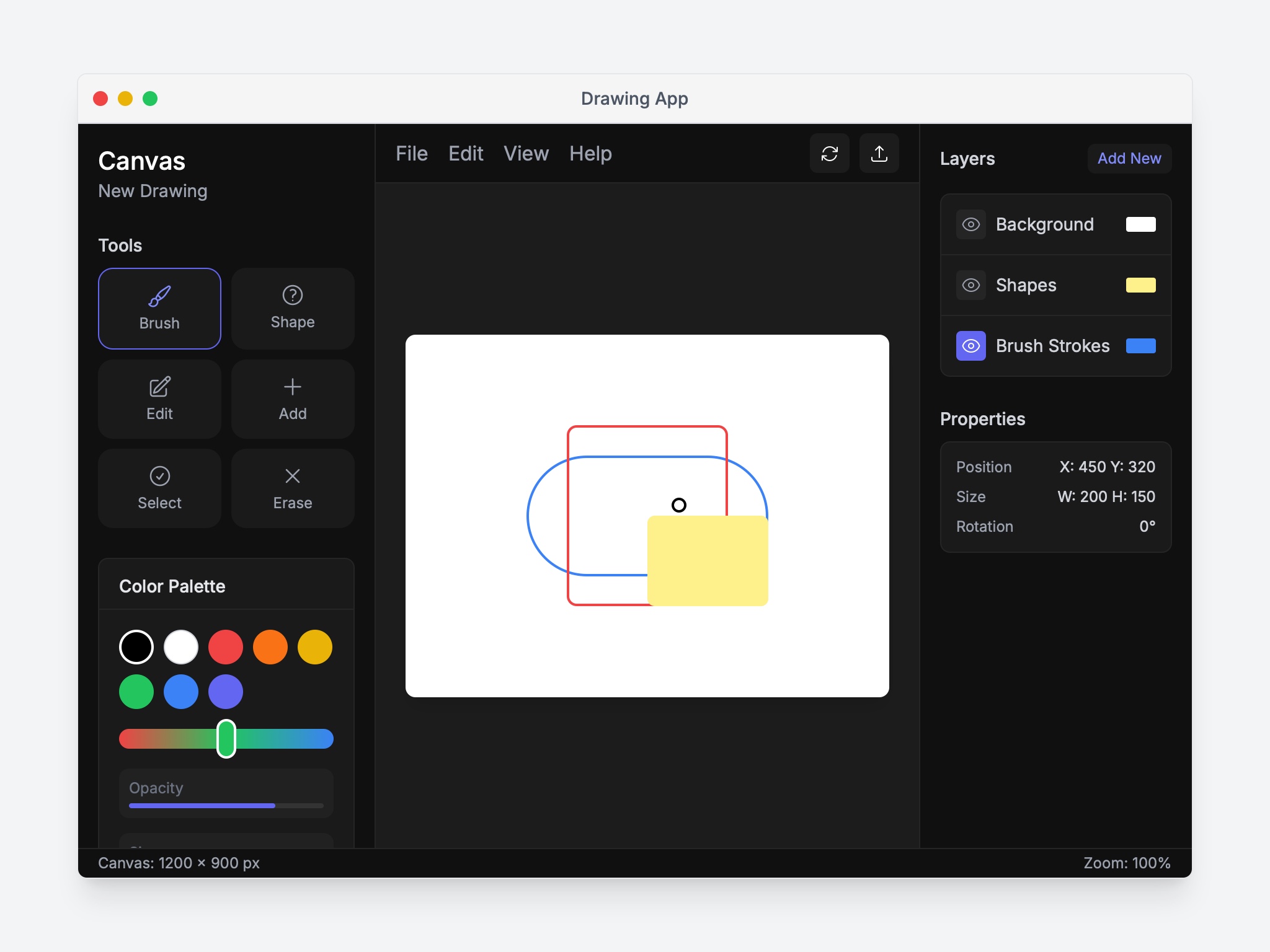Select the Brush tool
Screen dimensions: 1270x952
(x=159, y=309)
